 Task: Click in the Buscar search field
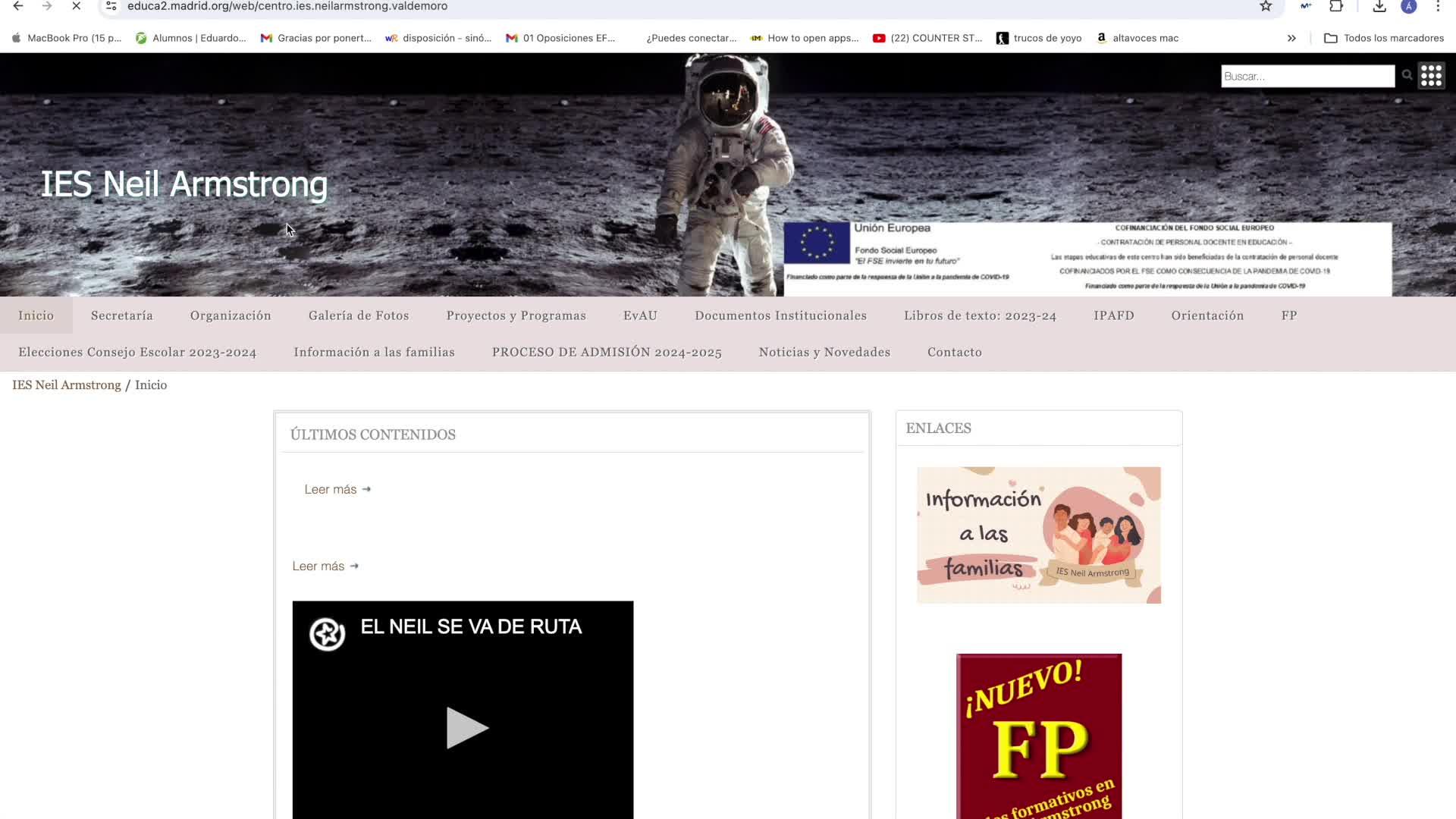[x=1307, y=76]
